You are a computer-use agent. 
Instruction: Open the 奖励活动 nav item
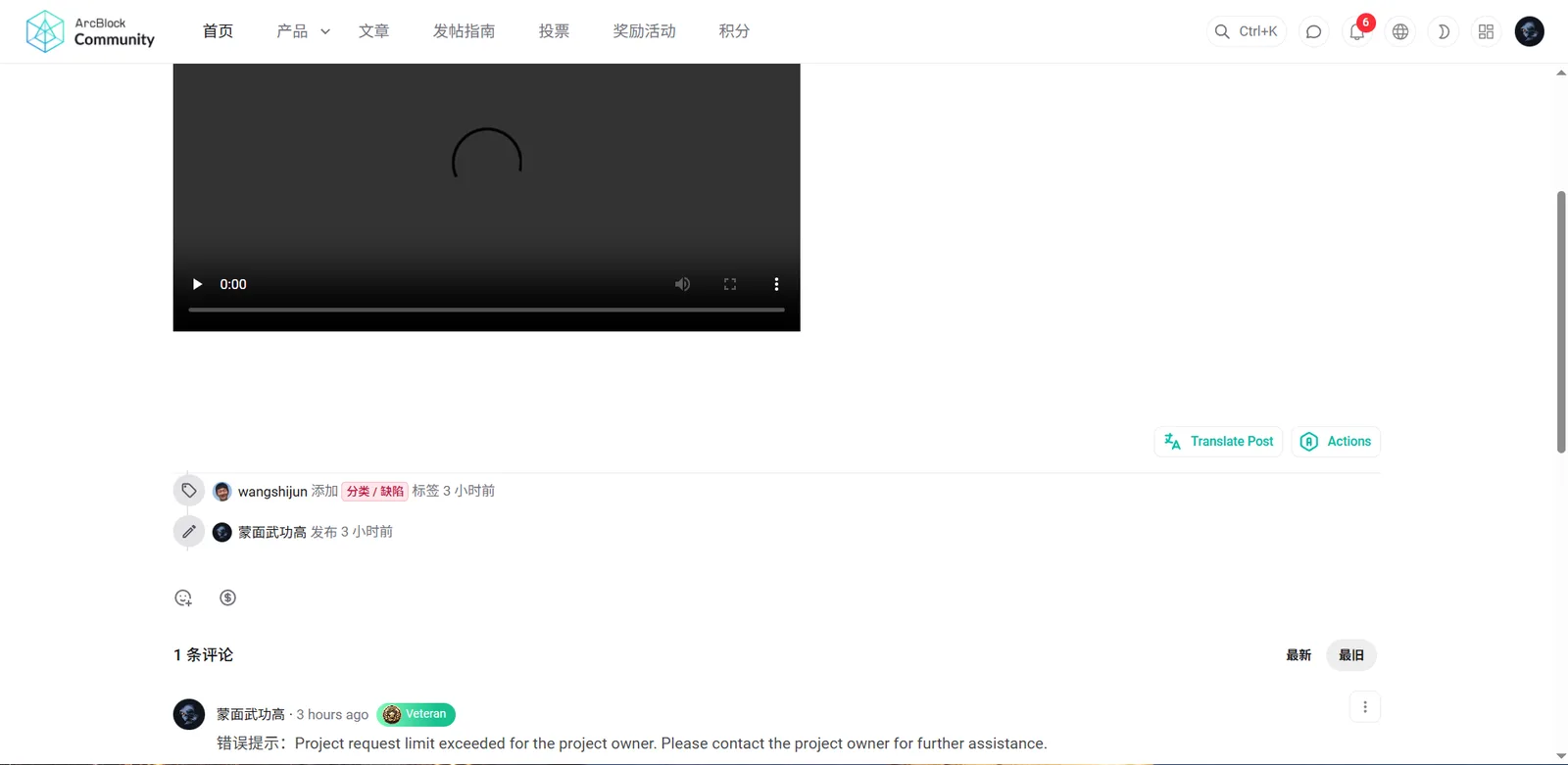click(644, 31)
